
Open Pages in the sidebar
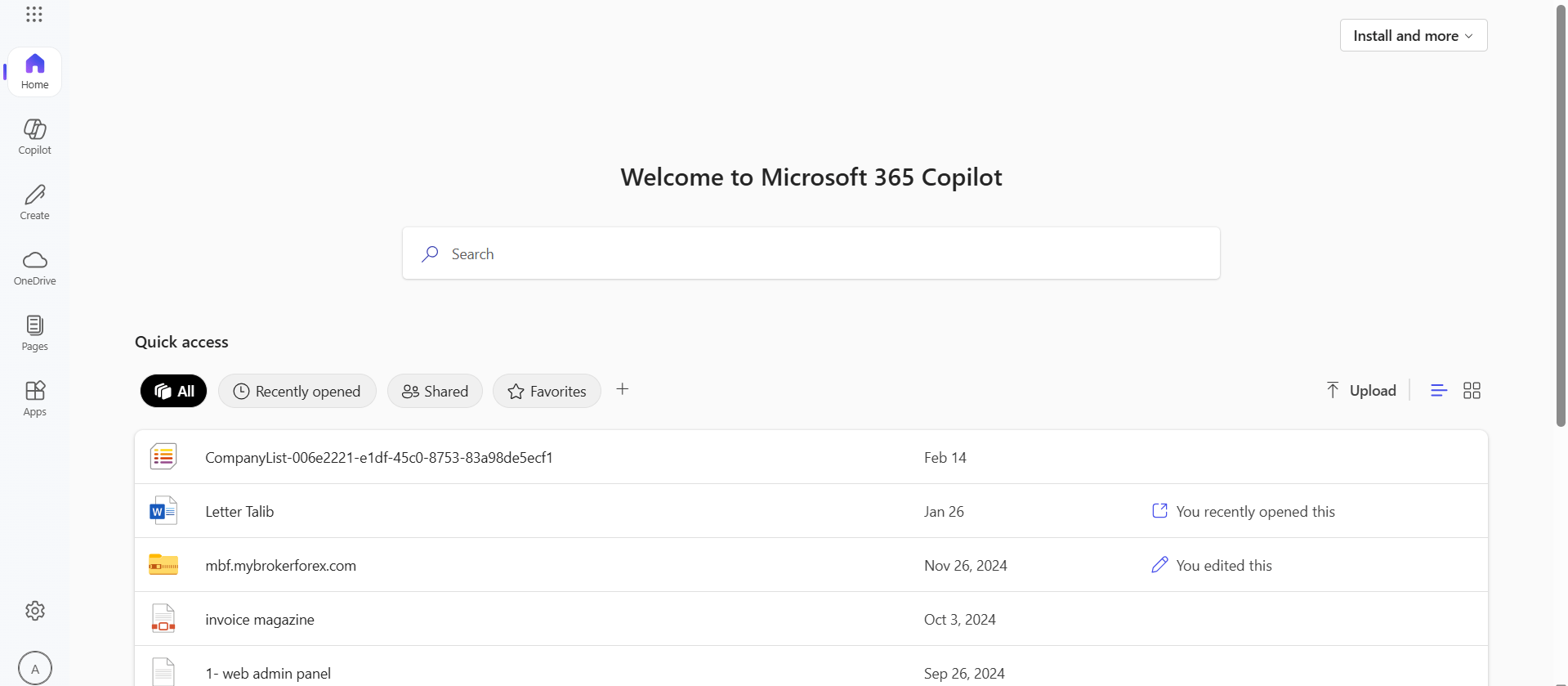[x=34, y=333]
